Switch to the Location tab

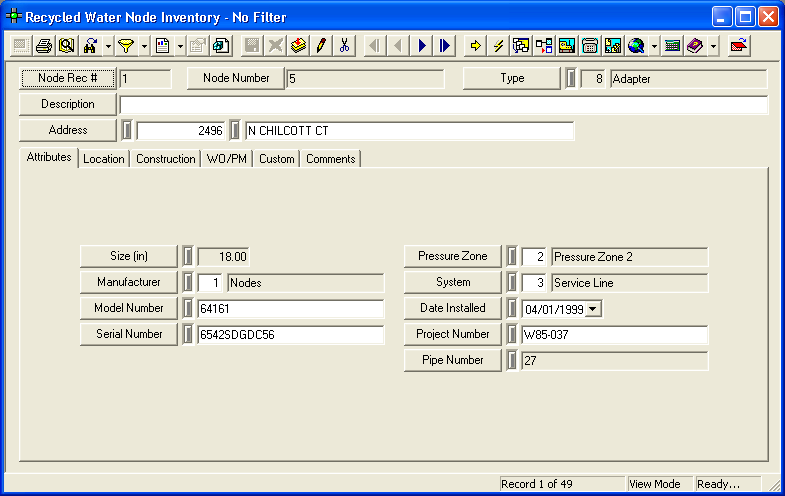click(x=104, y=159)
